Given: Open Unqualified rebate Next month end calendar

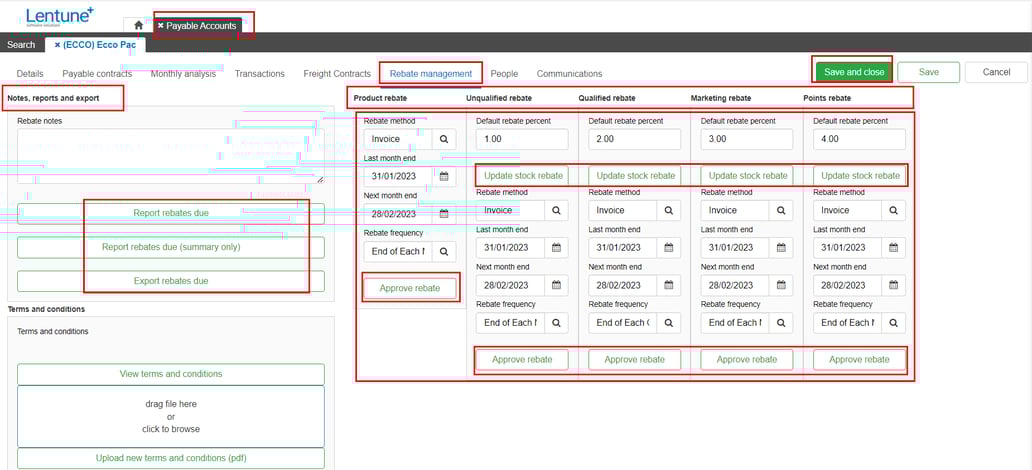Looking at the screenshot, I should pos(556,285).
